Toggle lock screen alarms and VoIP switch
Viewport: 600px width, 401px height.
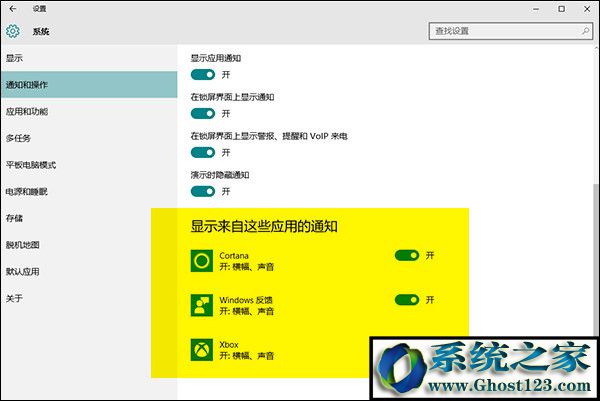pos(203,153)
